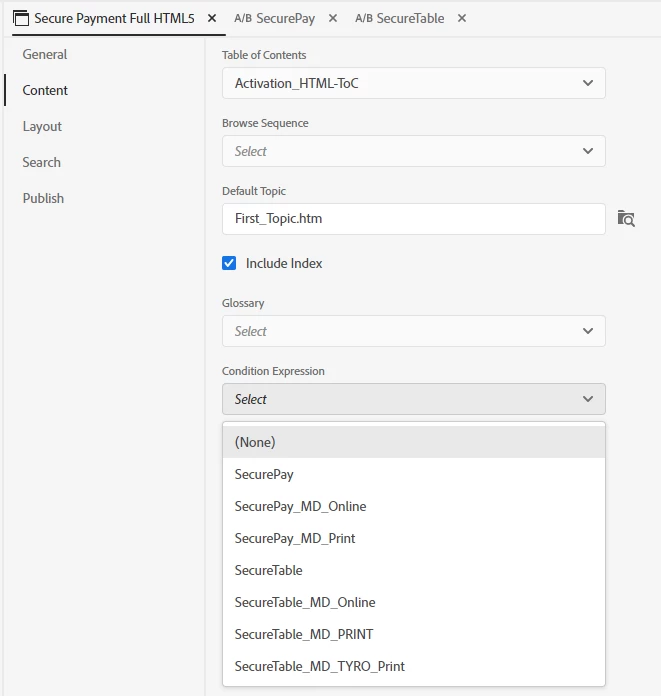This screenshot has height=696, width=661.
Task: Open the Table of Contents dropdown
Action: [413, 83]
